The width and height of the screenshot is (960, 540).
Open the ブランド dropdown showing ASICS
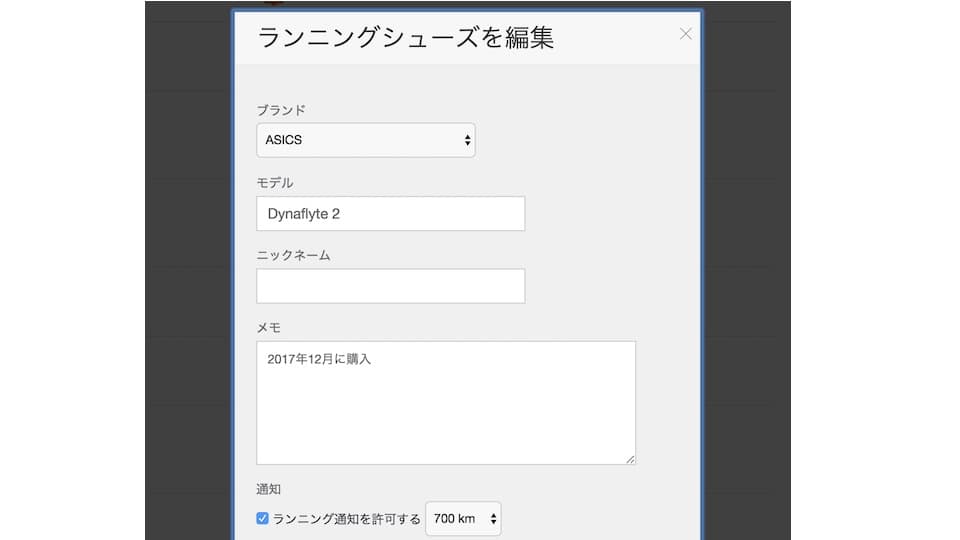[366, 140]
